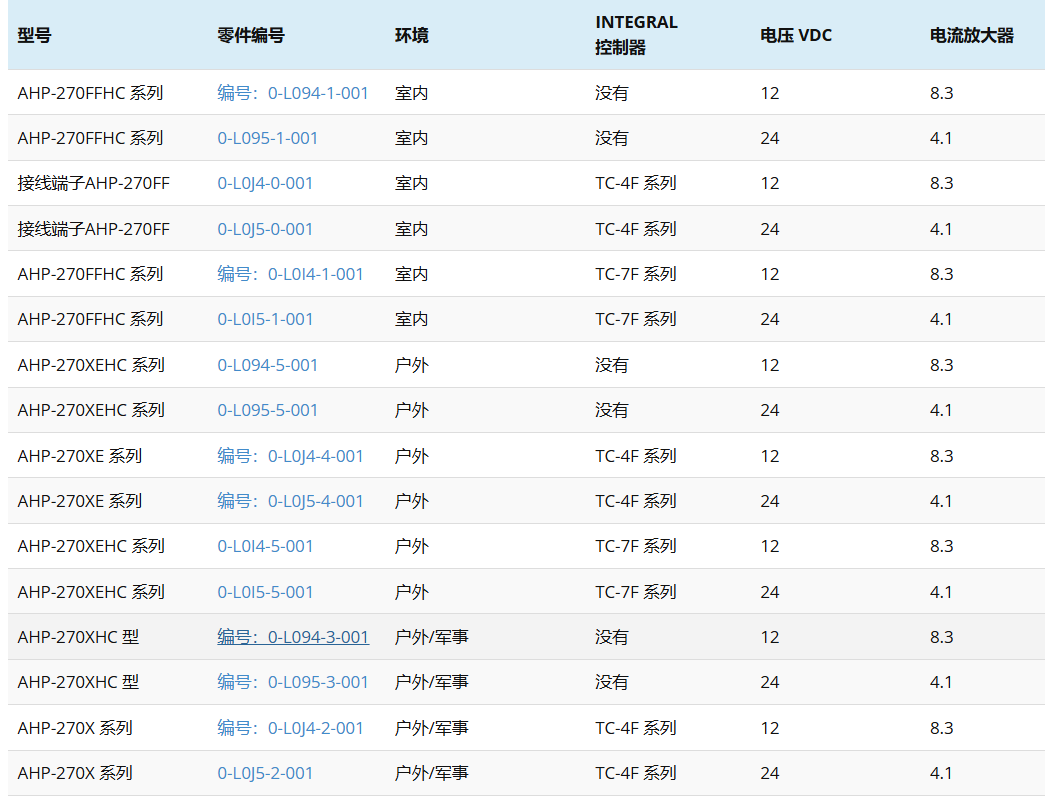Open part number link 0-L094-1-001

293,93
